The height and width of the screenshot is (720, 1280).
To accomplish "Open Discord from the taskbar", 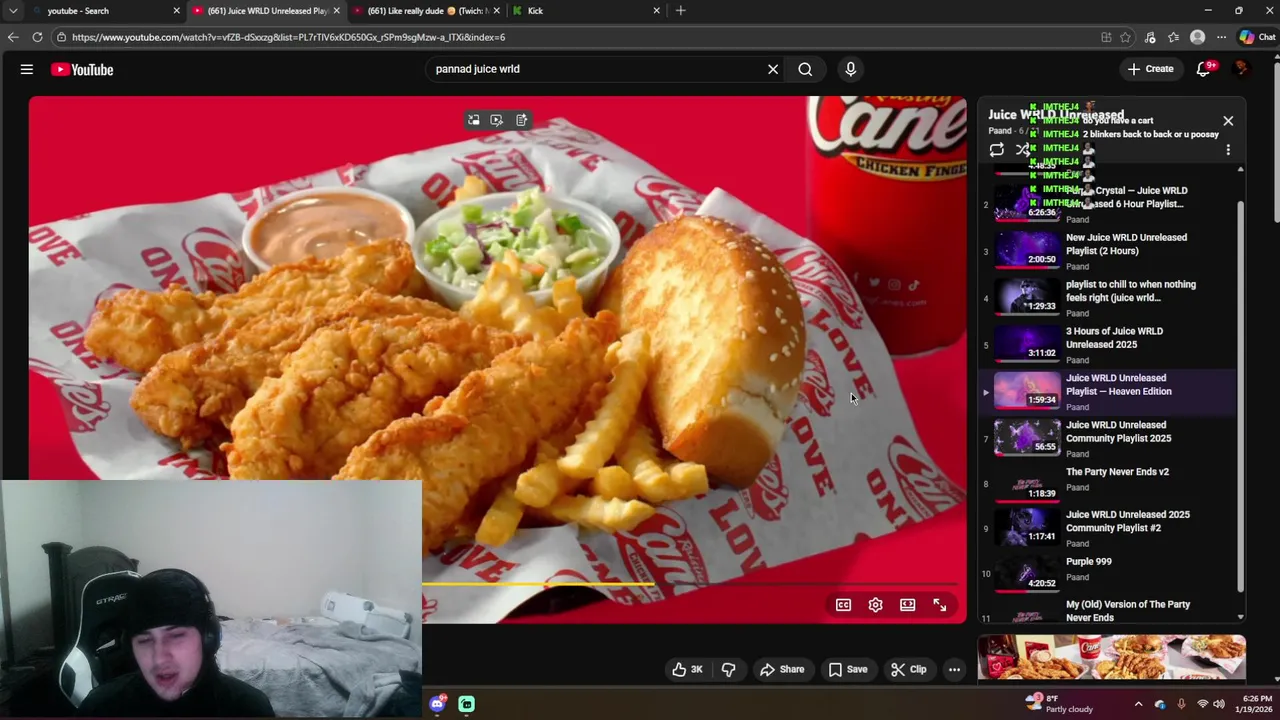I will click(437, 704).
